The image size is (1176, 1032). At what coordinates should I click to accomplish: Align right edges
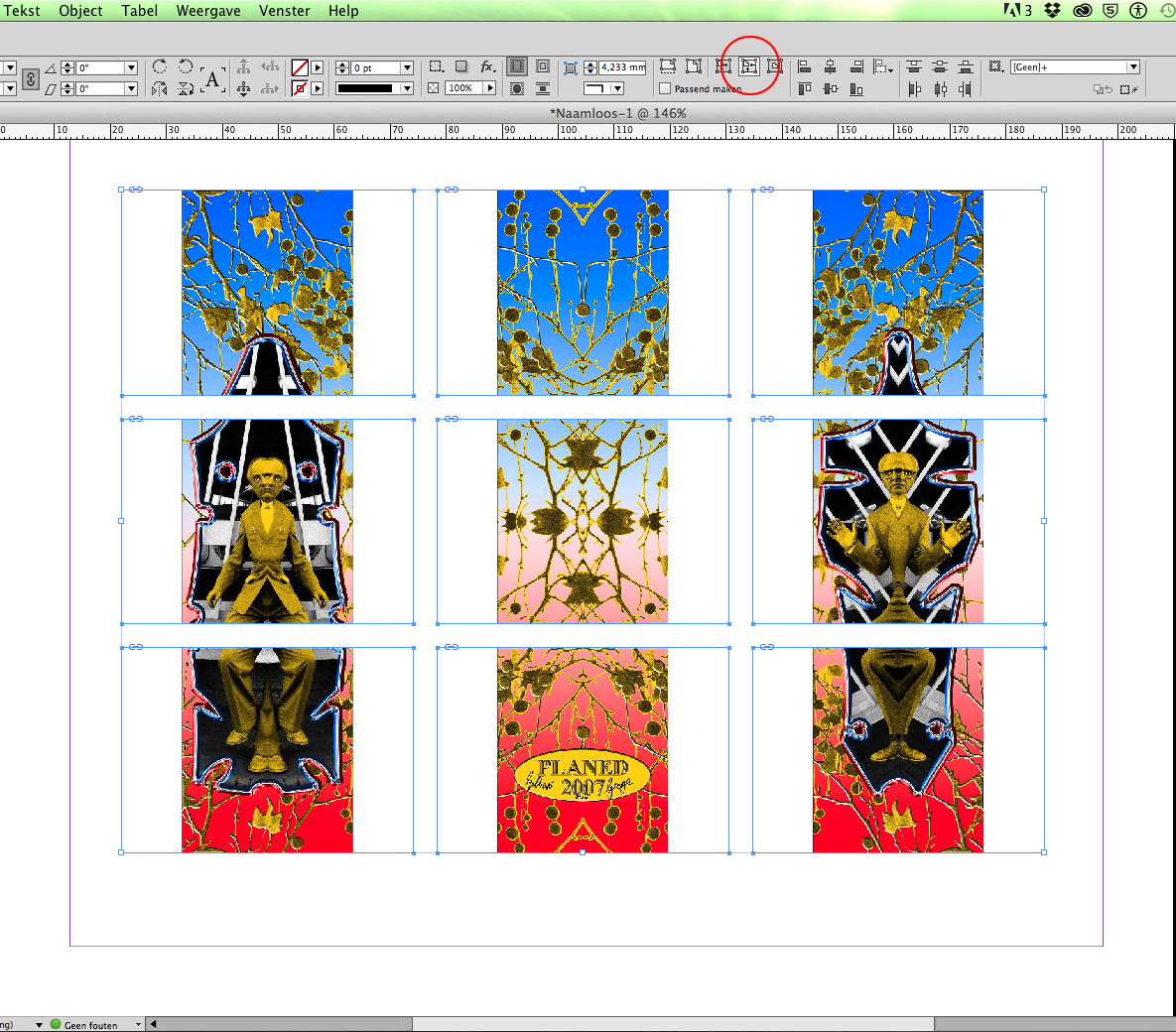click(x=856, y=66)
